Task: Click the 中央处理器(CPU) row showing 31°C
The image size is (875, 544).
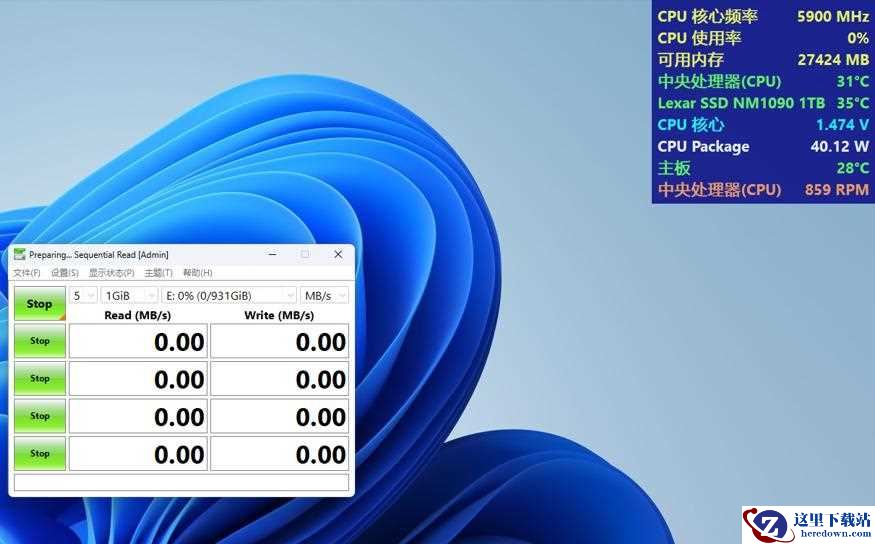Action: point(763,81)
